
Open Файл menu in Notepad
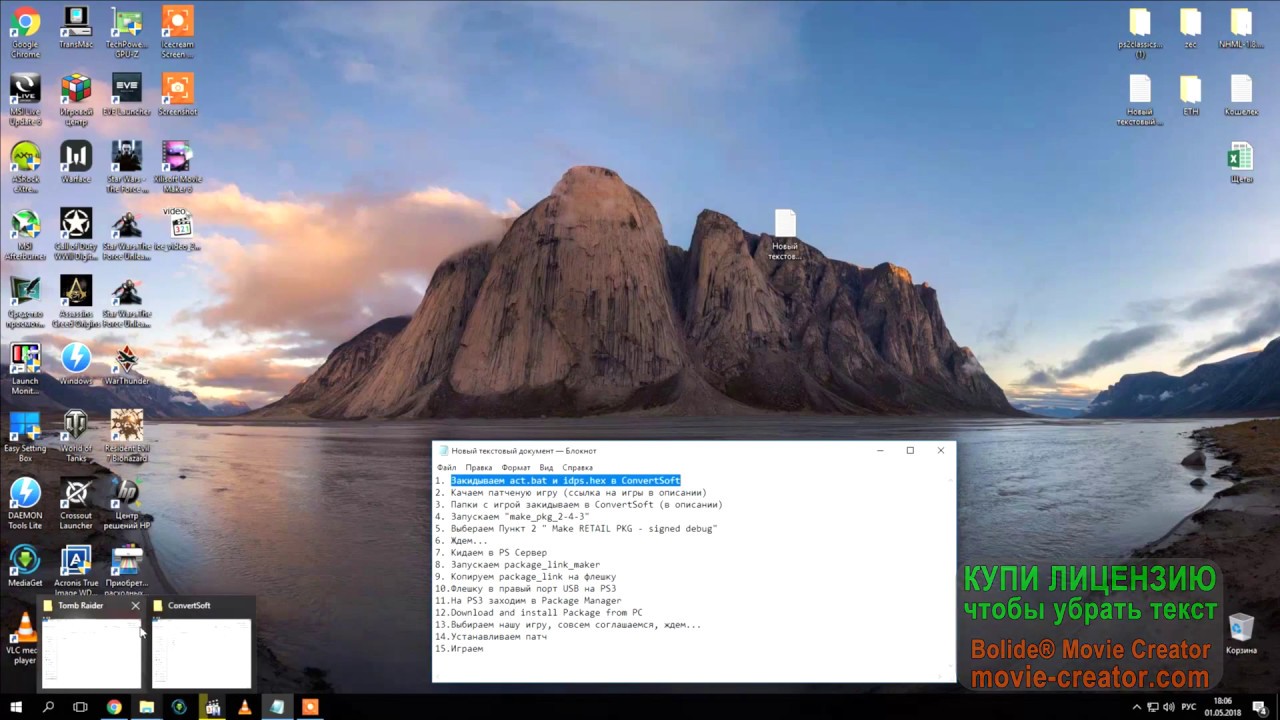point(446,467)
